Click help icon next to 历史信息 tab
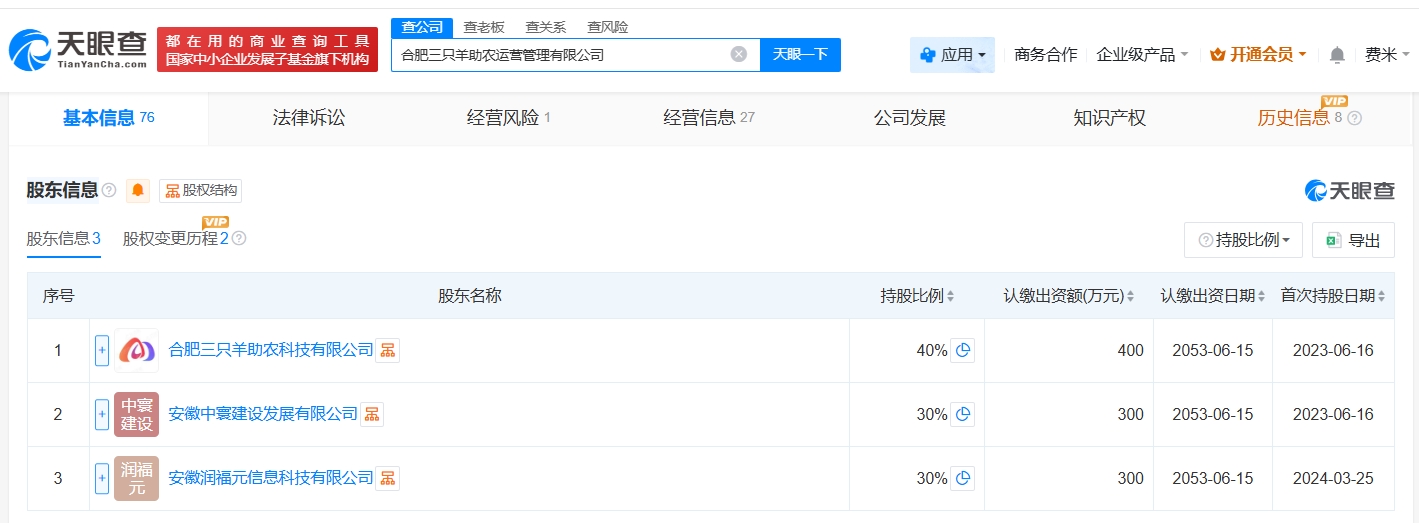This screenshot has width=1419, height=523. coord(1355,118)
